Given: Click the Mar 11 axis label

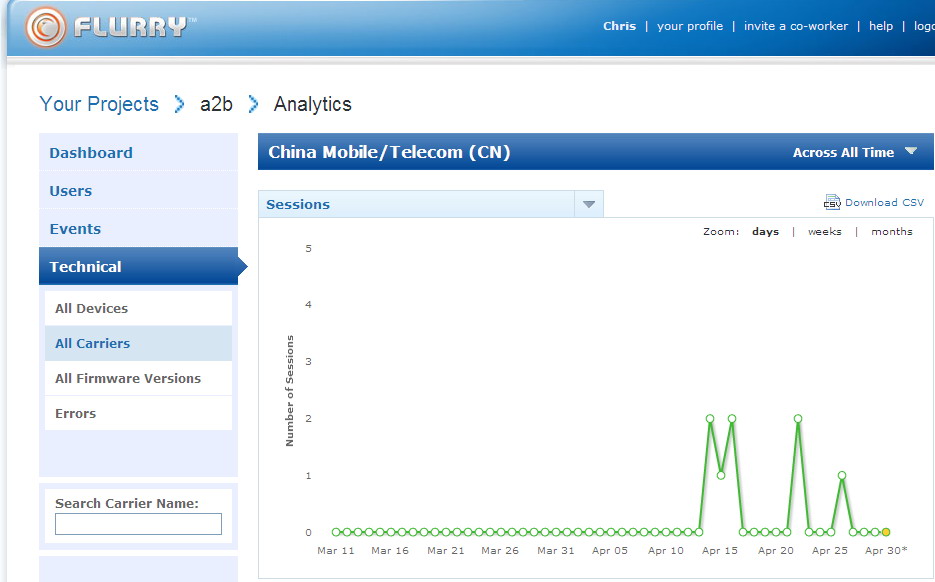Looking at the screenshot, I should point(336,550).
